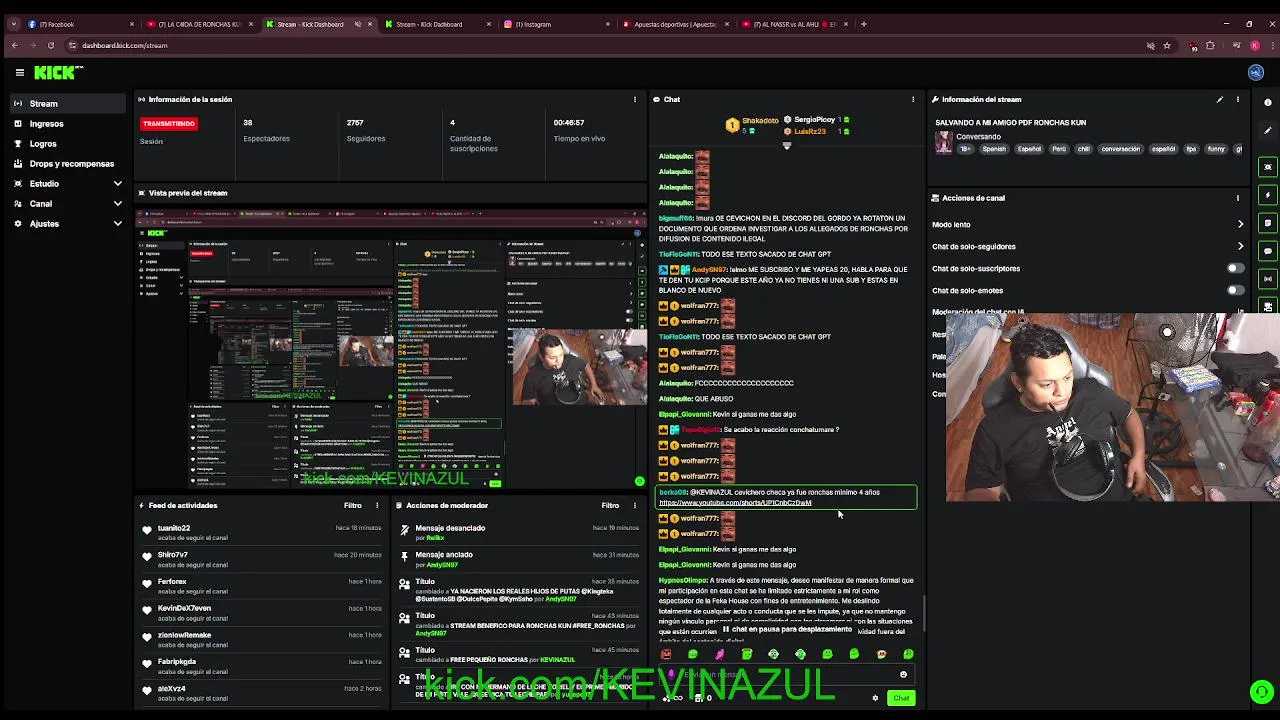Click the Kick logo
The height and width of the screenshot is (720, 1280).
click(x=58, y=72)
